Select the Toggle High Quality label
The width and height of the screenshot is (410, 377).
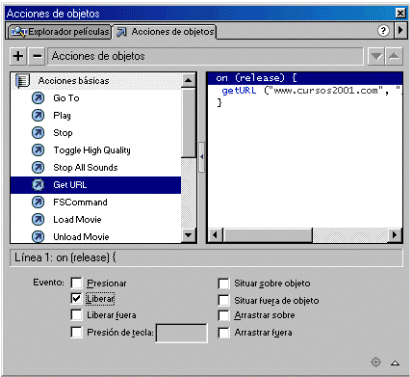92,150
